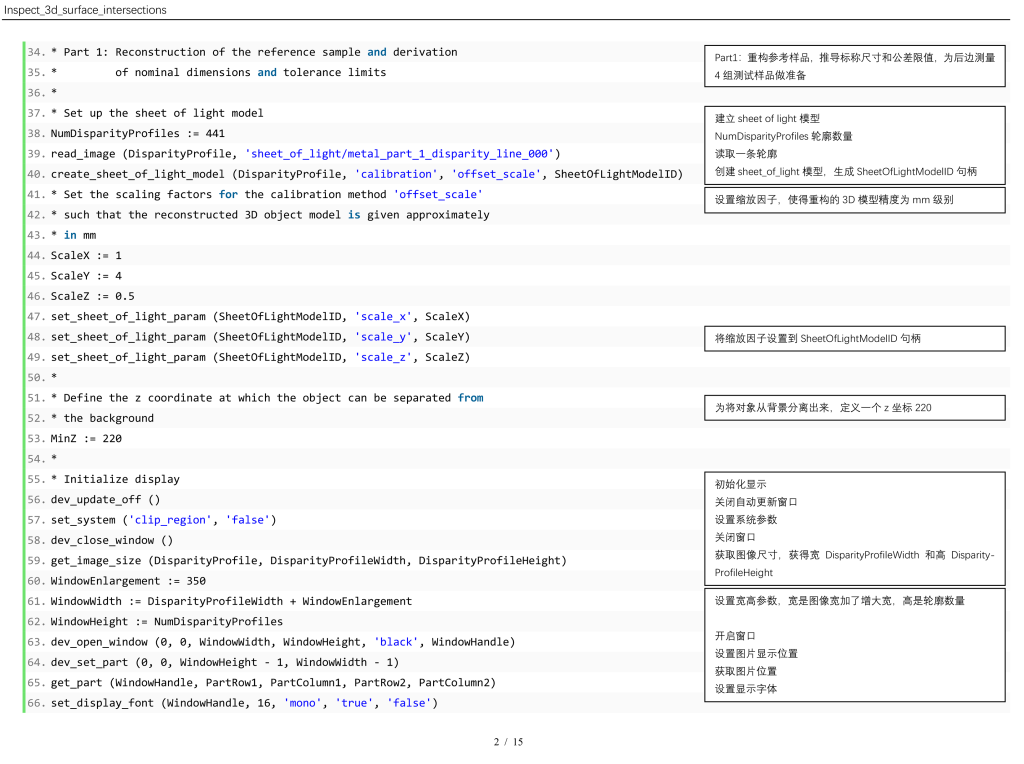Click the 'scale_z' parameter string

pyautogui.click(x=384, y=357)
